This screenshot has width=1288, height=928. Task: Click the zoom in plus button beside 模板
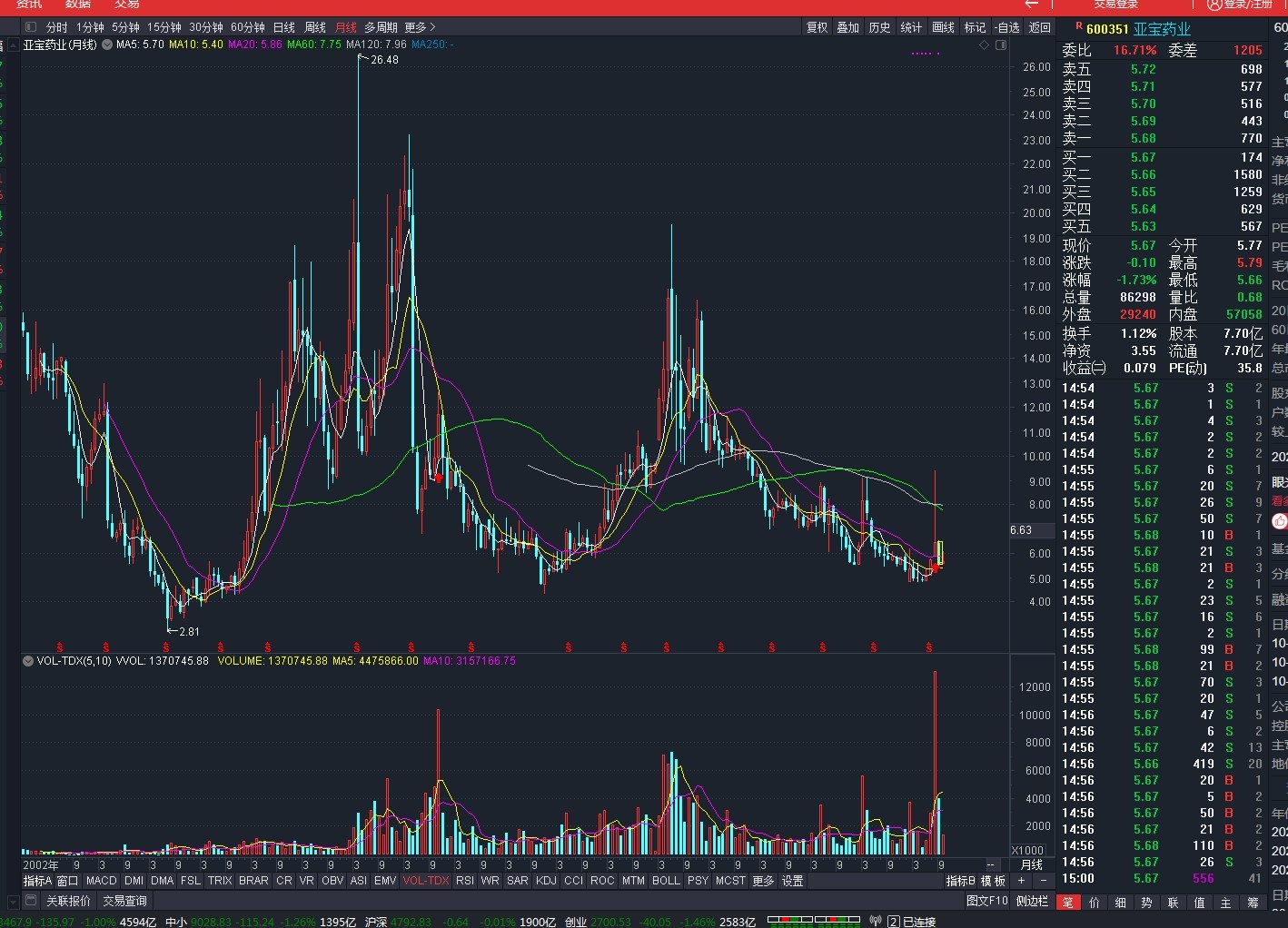pos(1022,881)
